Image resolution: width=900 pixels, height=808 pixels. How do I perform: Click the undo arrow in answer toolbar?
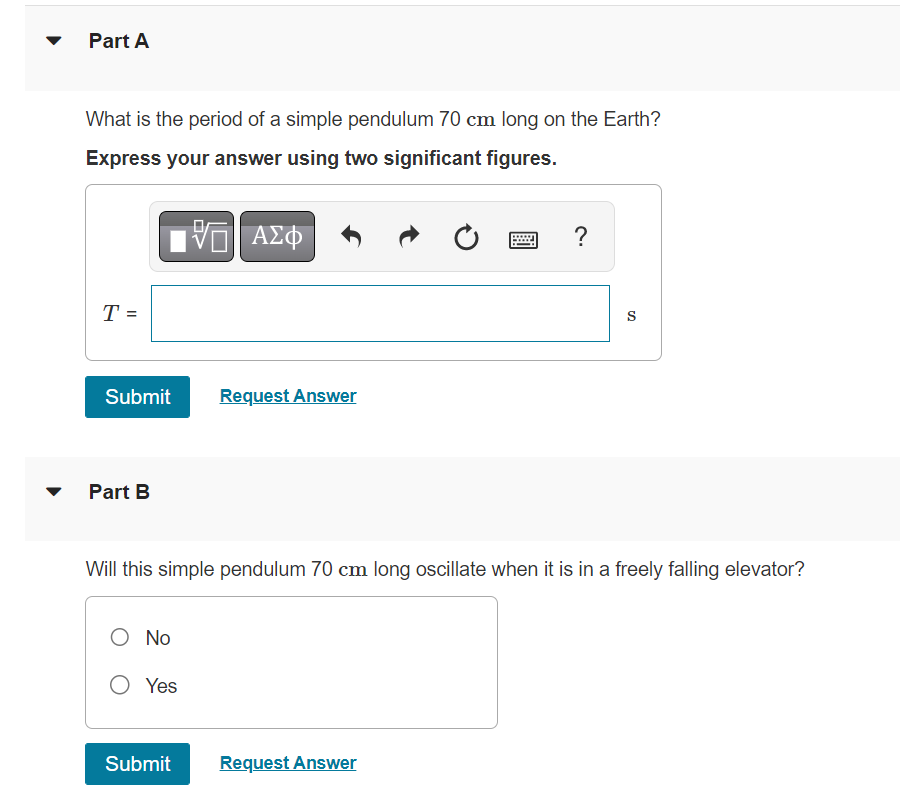coord(350,238)
